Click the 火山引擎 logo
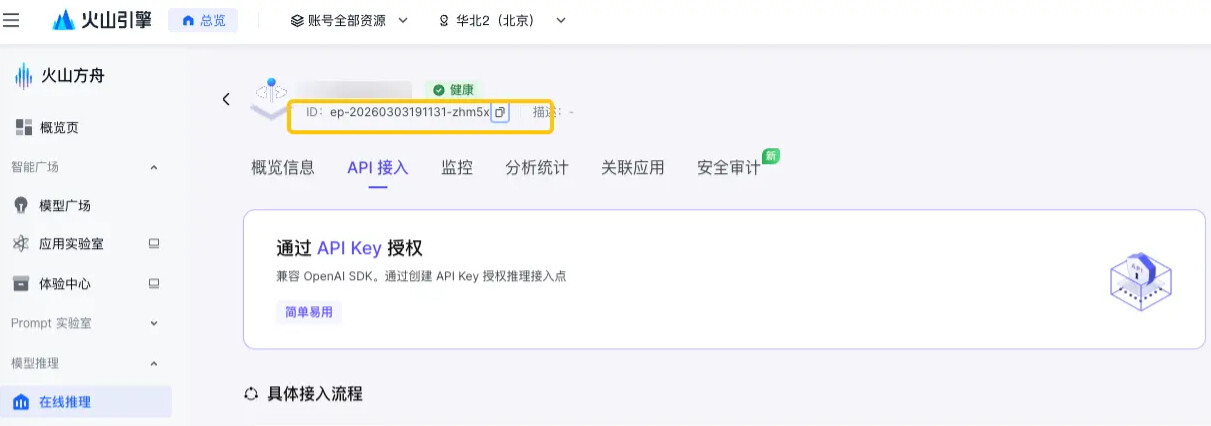The image size is (1211, 426). [102, 20]
